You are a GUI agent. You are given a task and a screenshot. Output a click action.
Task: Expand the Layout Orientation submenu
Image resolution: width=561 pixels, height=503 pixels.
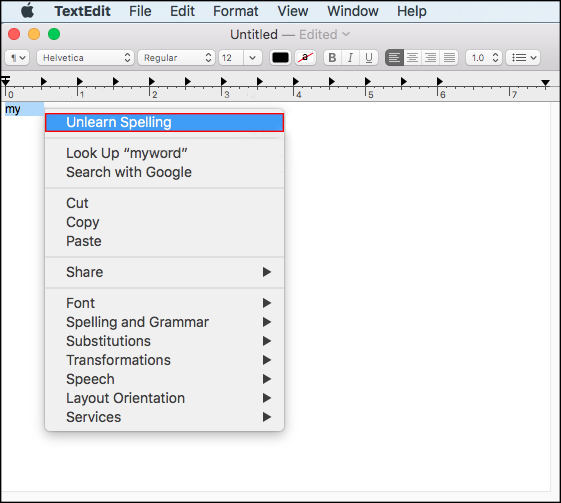coord(165,398)
